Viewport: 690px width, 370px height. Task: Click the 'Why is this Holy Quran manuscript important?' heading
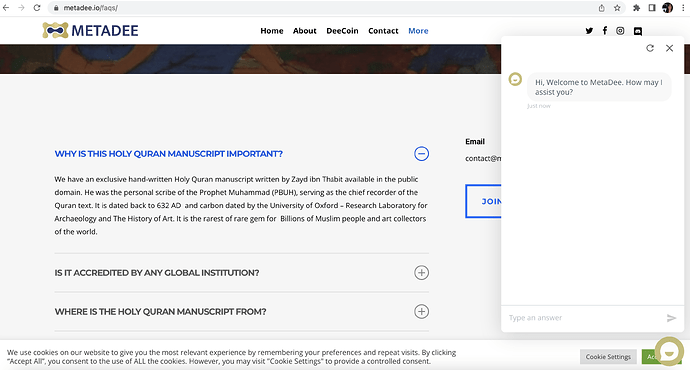[x=169, y=154]
